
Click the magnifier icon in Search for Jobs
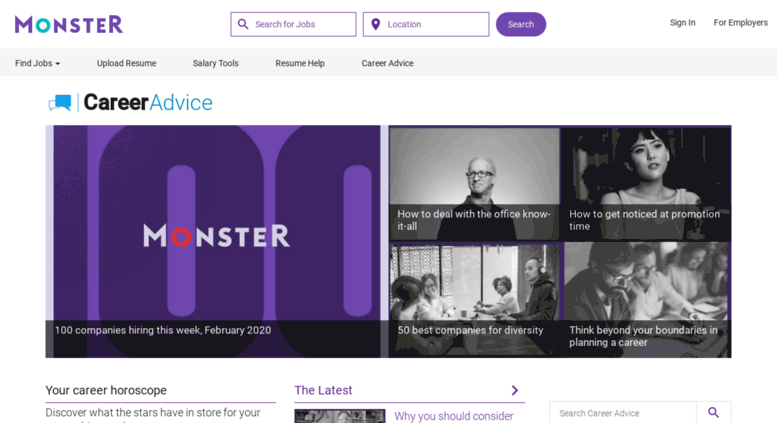[x=243, y=24]
